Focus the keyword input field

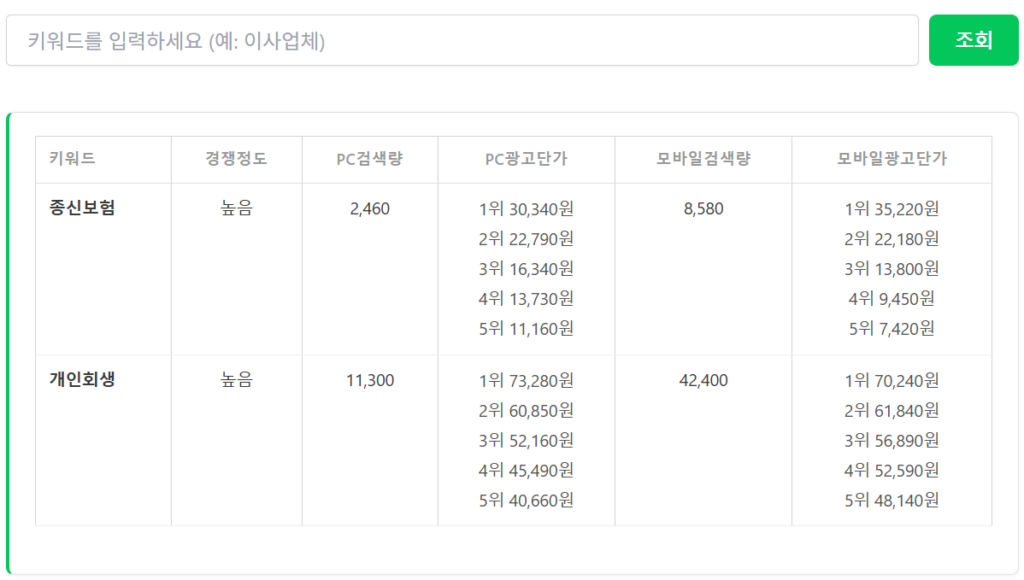[x=462, y=40]
